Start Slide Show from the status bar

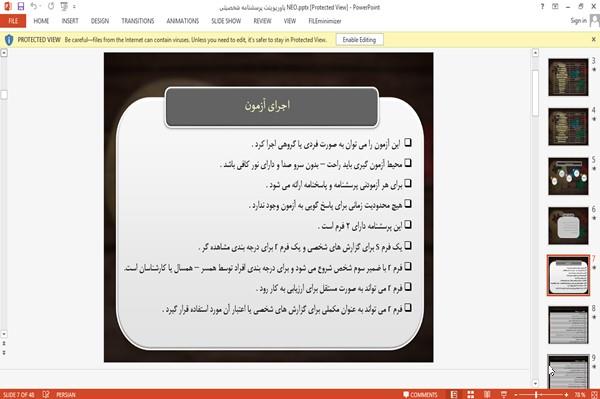click(504, 394)
